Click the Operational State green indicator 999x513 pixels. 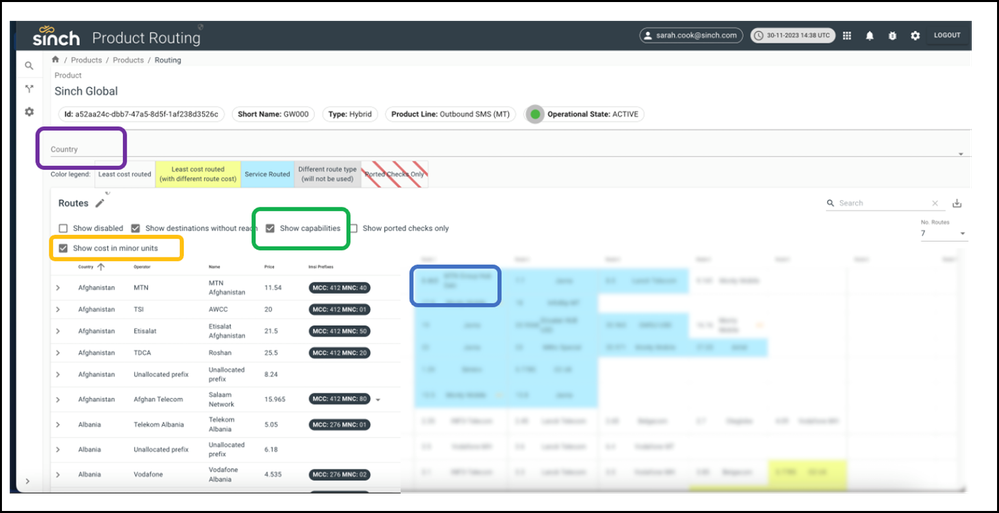(x=535, y=115)
